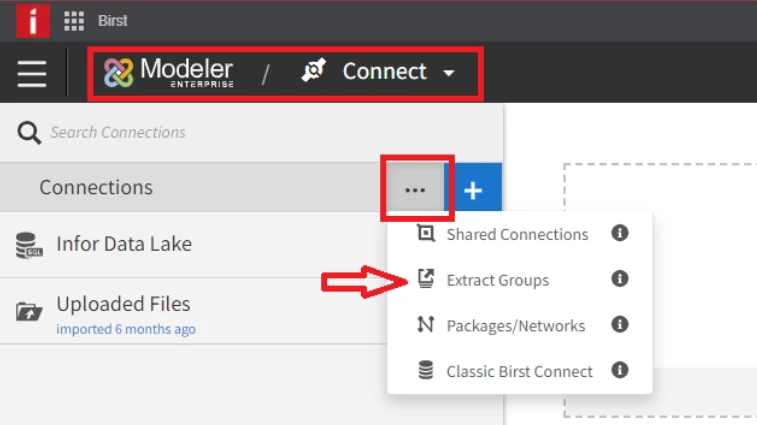Expand the Connect dropdown arrow
The image size is (757, 425).
(x=449, y=73)
